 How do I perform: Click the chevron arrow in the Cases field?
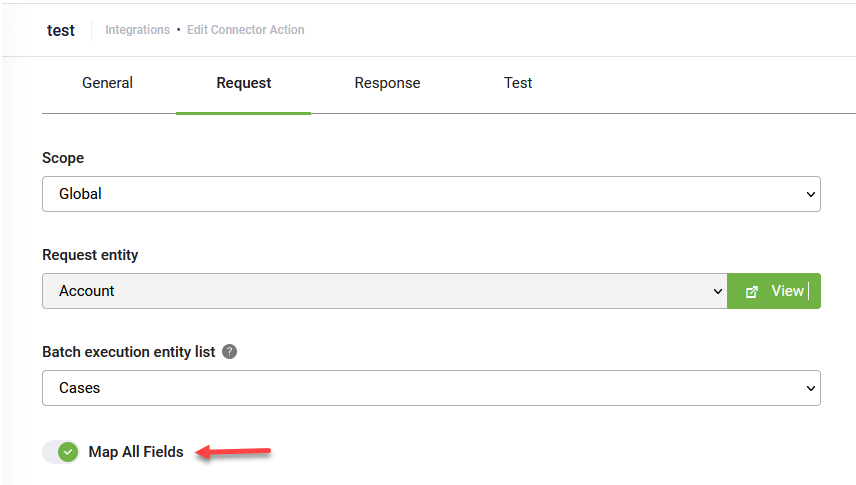[x=810, y=388]
